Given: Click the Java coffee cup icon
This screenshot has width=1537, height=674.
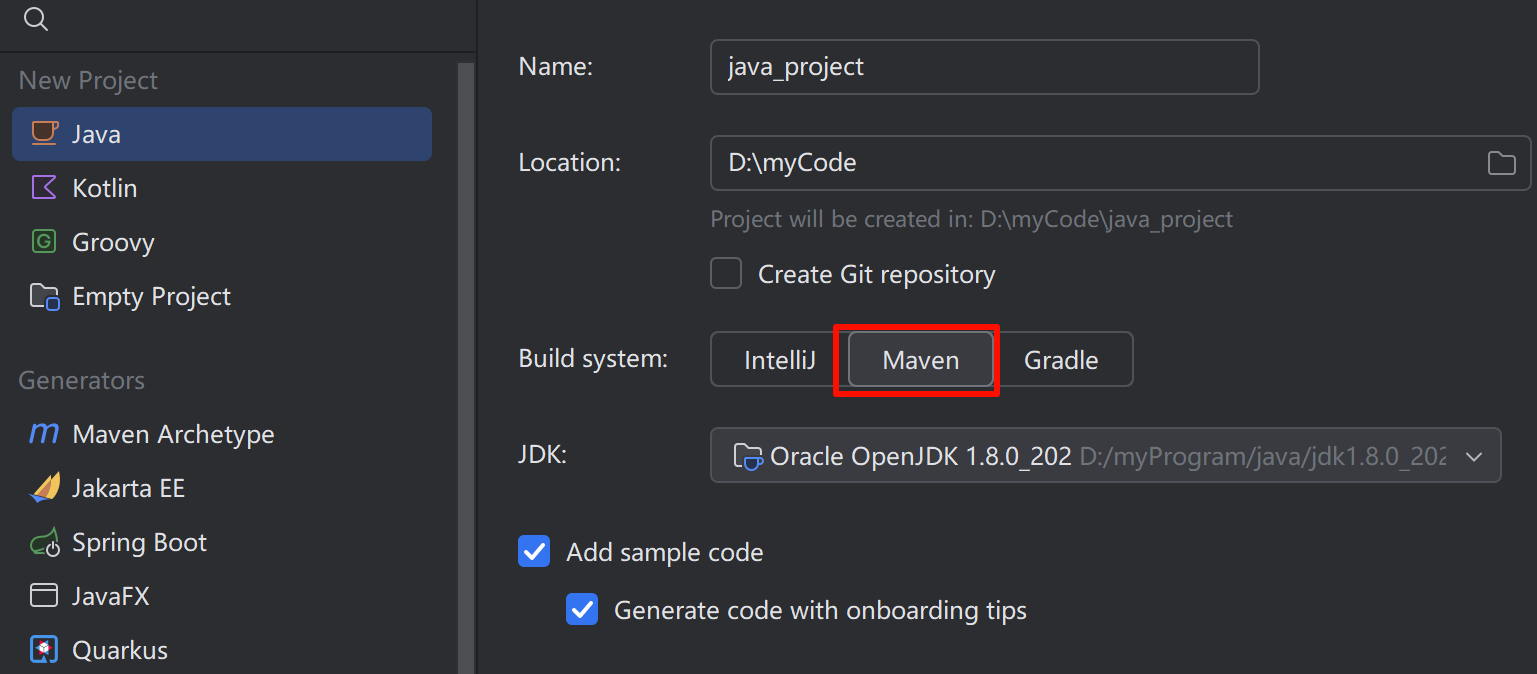Looking at the screenshot, I should (44, 133).
